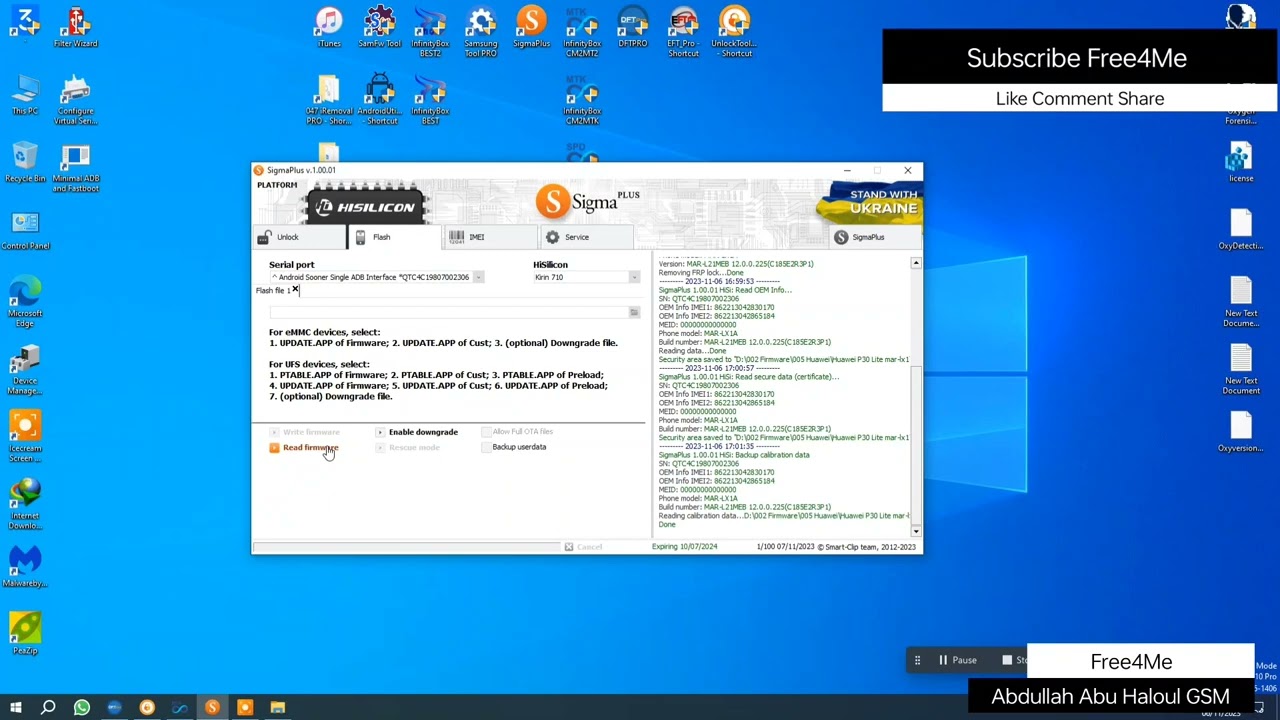The width and height of the screenshot is (1280, 720).
Task: Pause the screen recording
Action: coord(956,660)
